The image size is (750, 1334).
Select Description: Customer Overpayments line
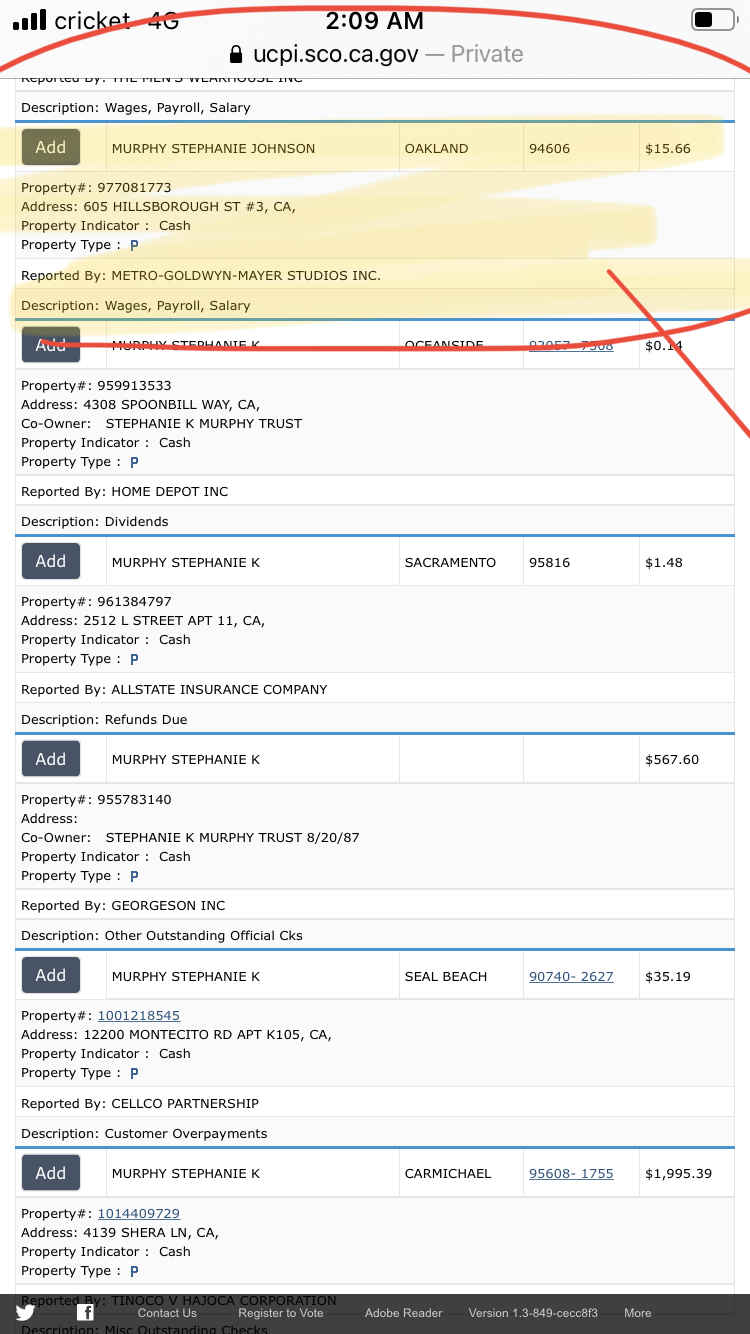tap(144, 1134)
